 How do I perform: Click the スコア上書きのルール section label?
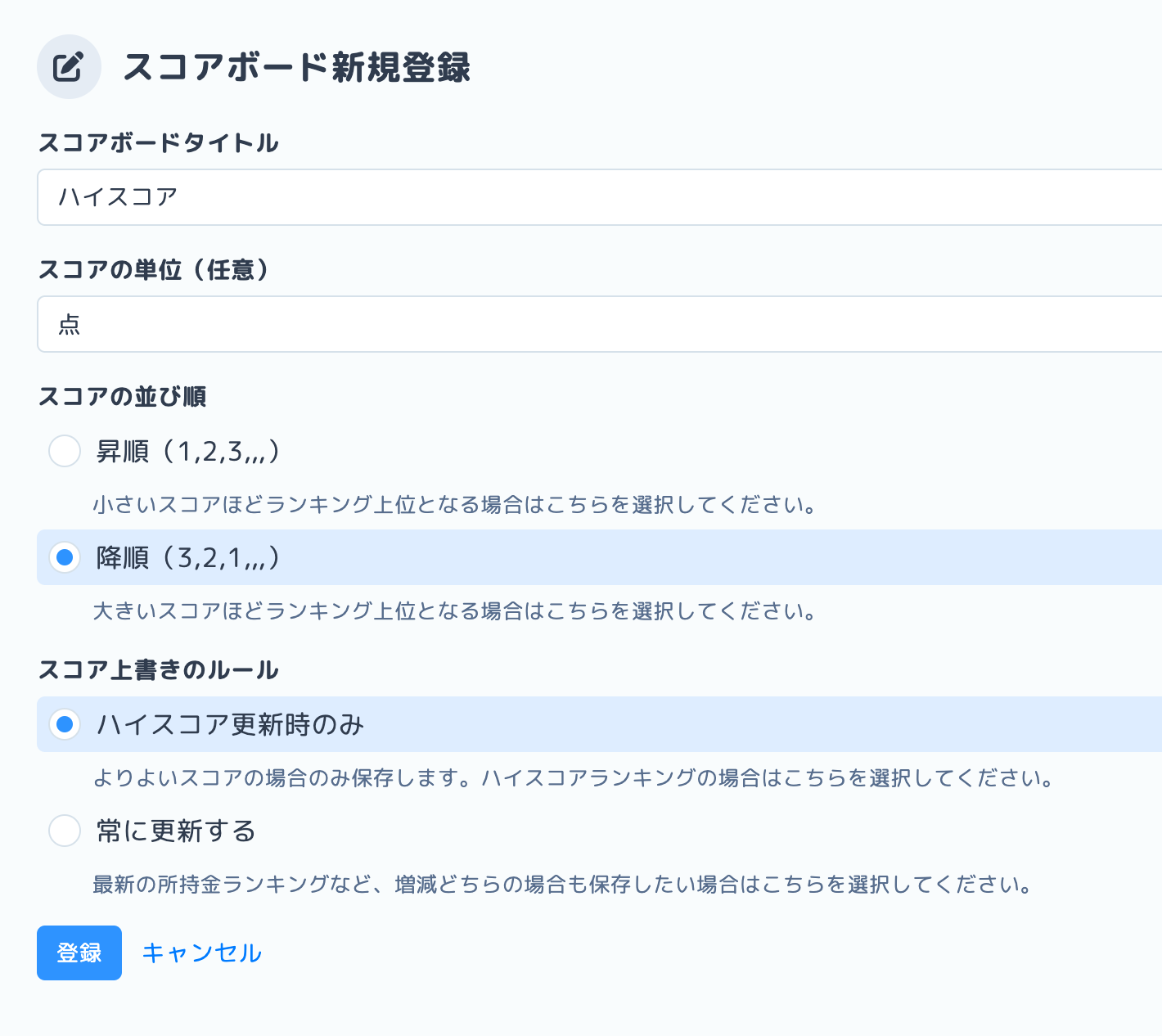click(x=159, y=670)
